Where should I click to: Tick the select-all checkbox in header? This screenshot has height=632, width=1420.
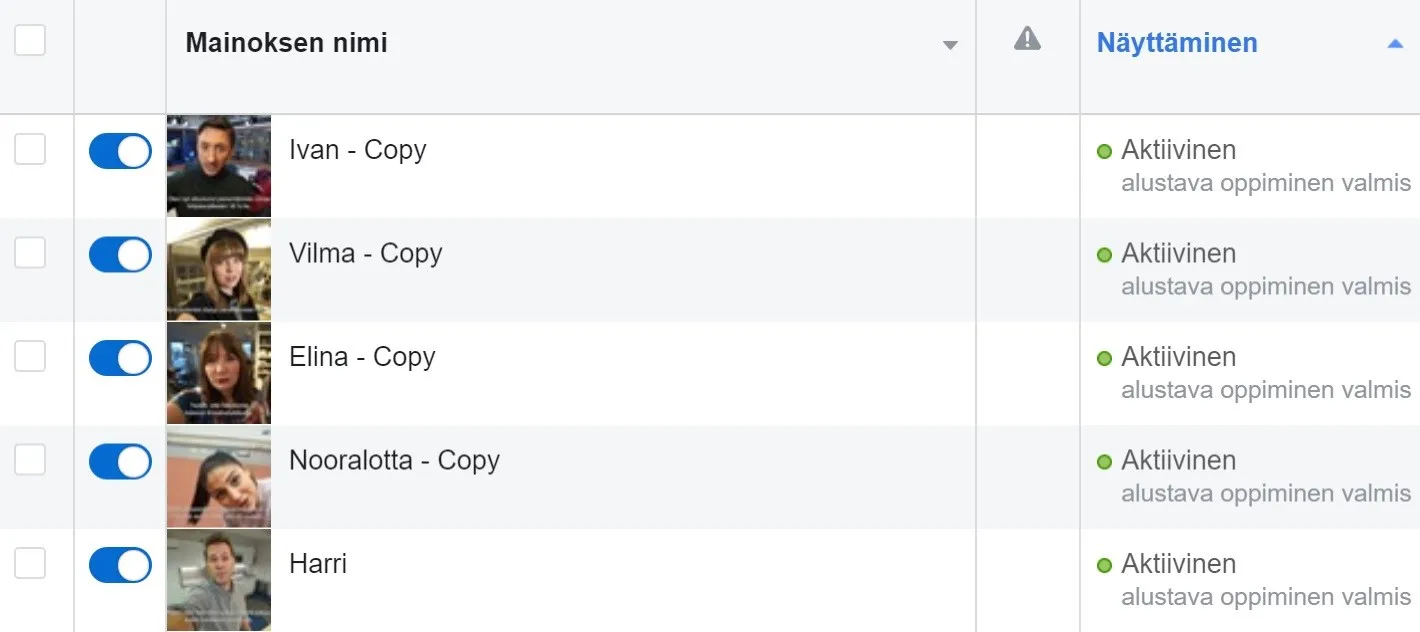coord(30,40)
